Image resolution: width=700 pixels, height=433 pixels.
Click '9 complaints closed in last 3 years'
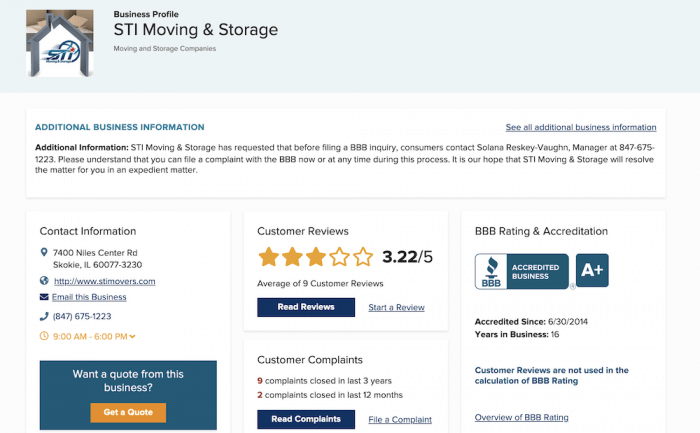pos(324,381)
